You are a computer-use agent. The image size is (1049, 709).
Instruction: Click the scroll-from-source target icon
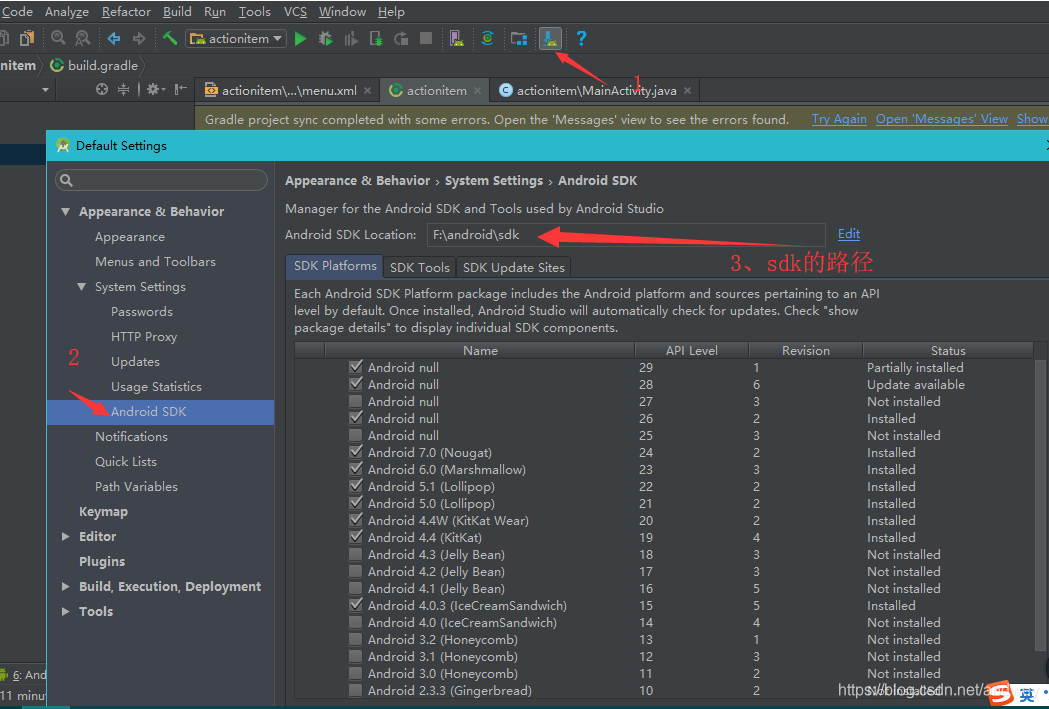click(x=102, y=90)
